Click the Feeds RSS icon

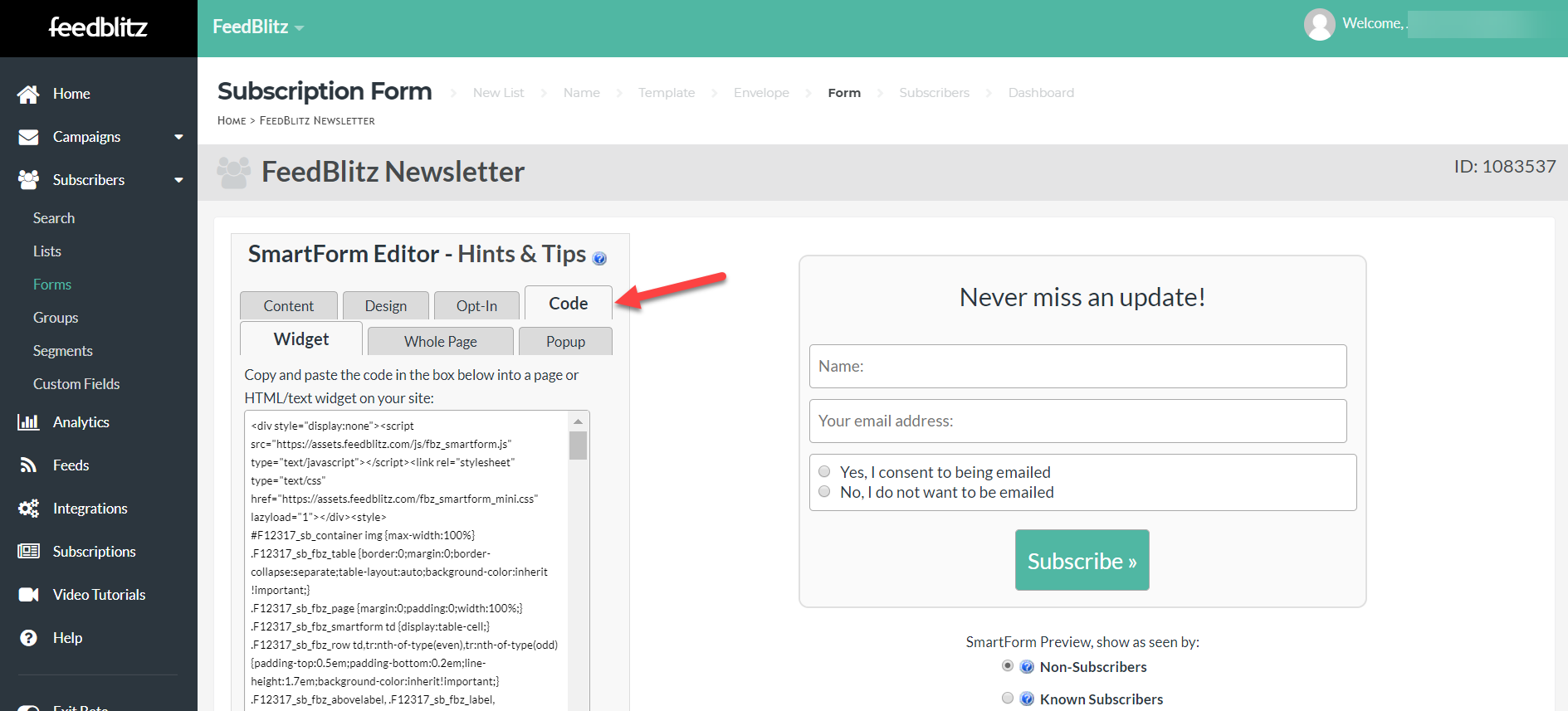click(28, 465)
